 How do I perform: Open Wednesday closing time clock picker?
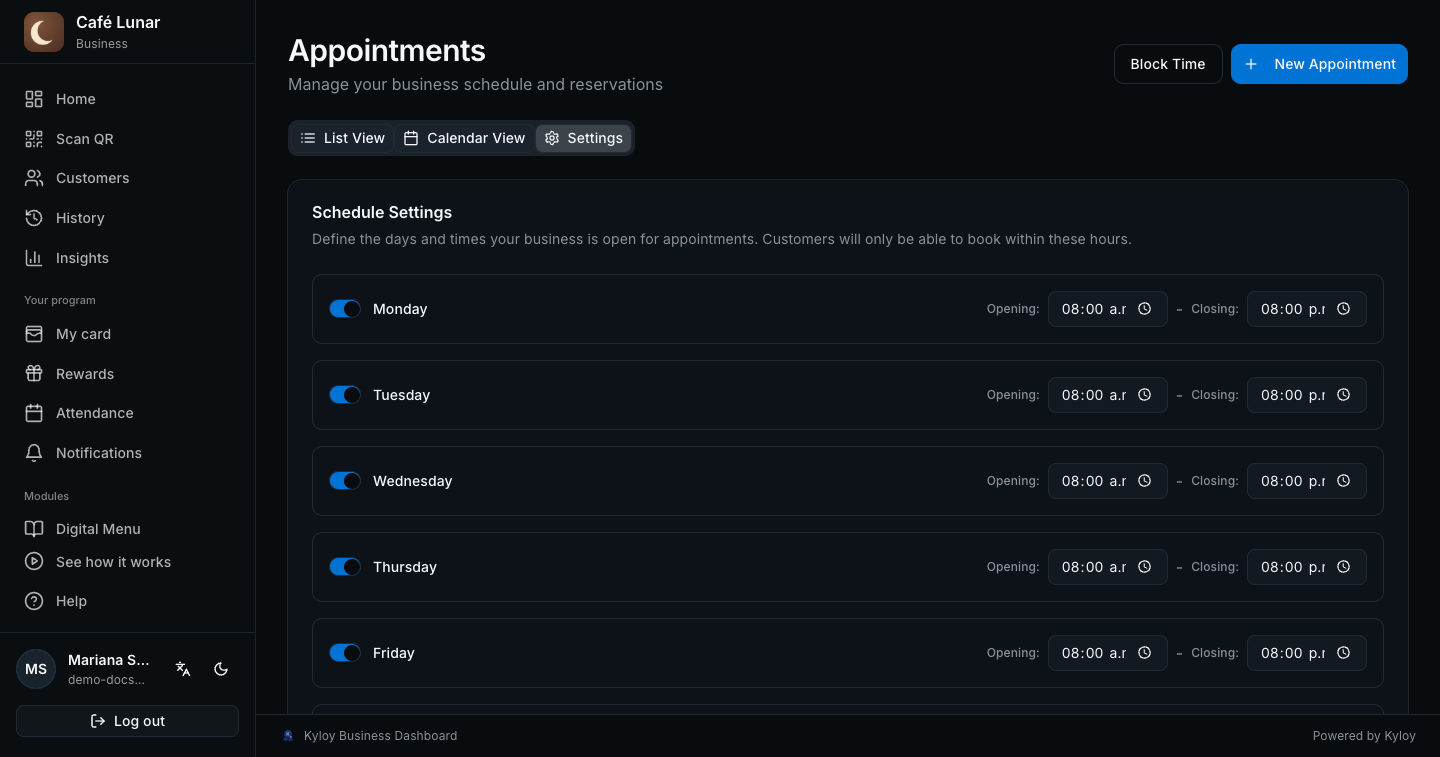[x=1344, y=481]
